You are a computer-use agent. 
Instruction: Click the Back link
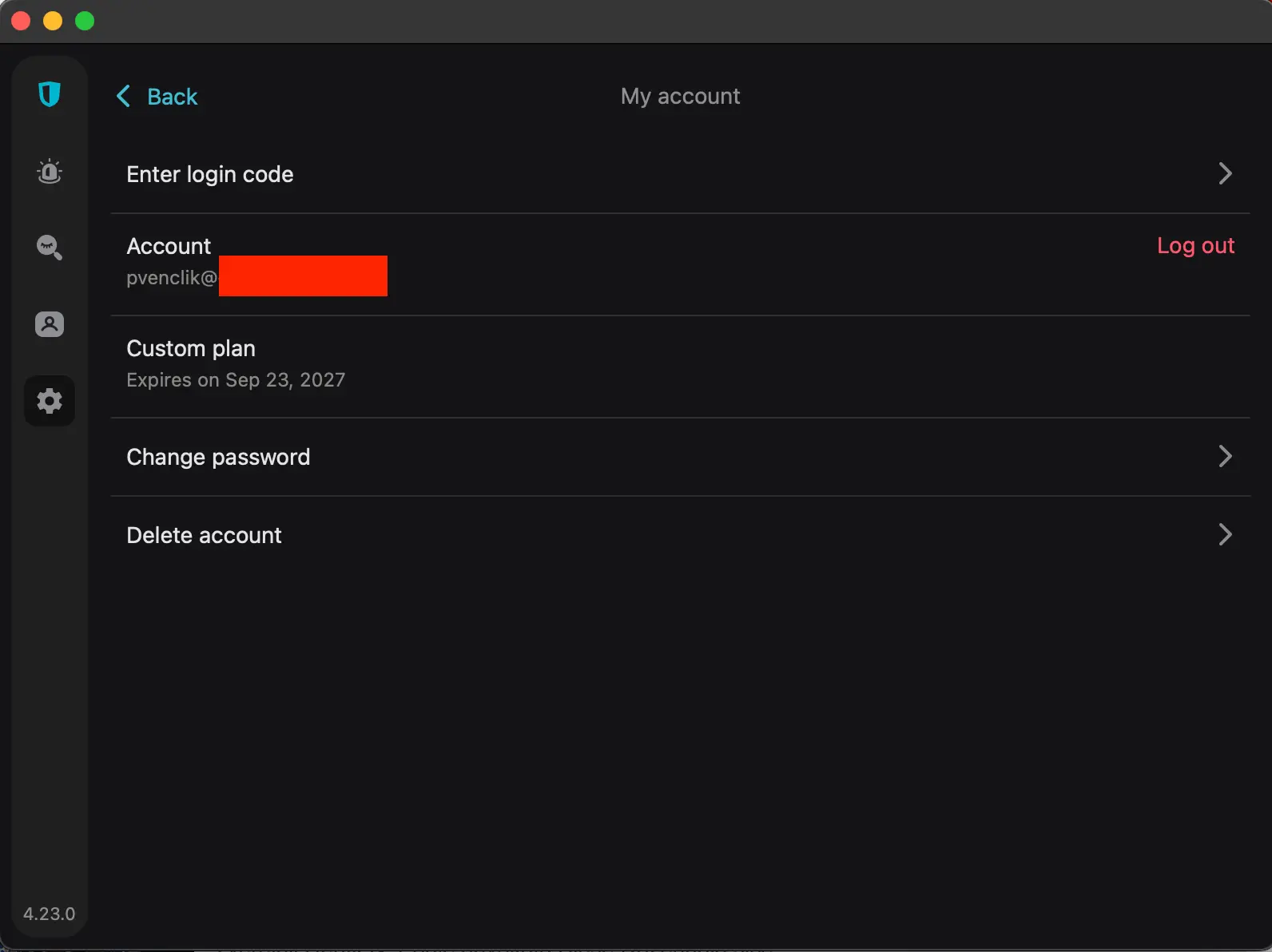click(x=171, y=96)
